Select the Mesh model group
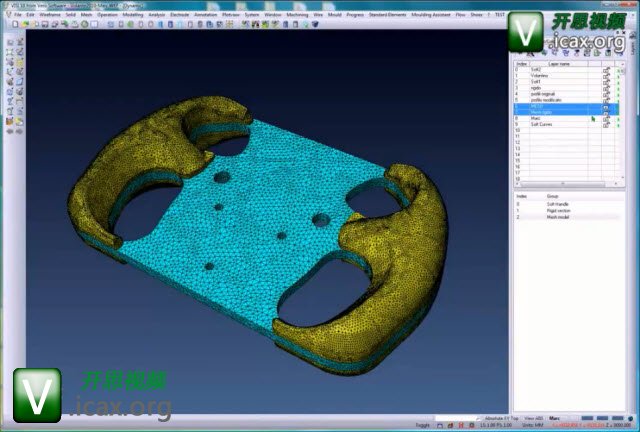The image size is (640, 432). pos(558,217)
